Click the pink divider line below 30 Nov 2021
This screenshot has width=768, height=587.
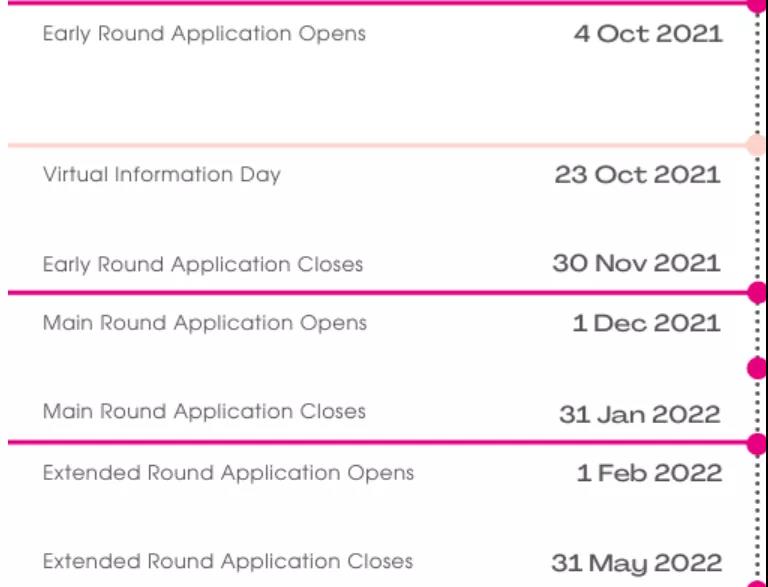point(378,293)
